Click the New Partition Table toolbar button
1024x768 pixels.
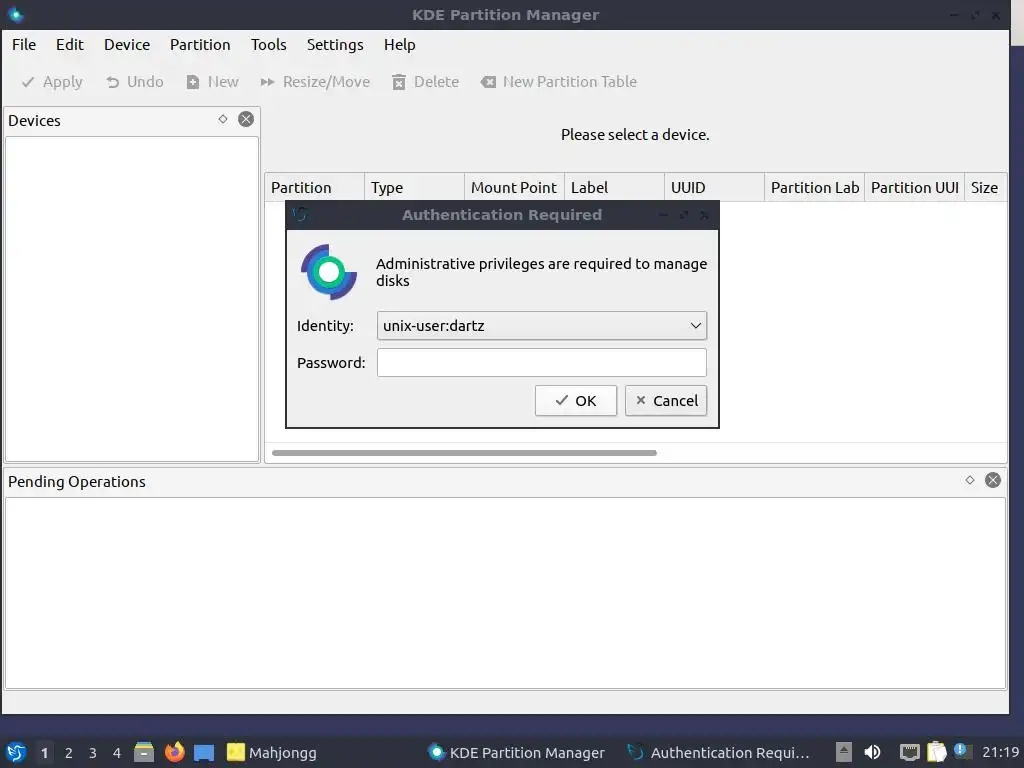tap(559, 82)
